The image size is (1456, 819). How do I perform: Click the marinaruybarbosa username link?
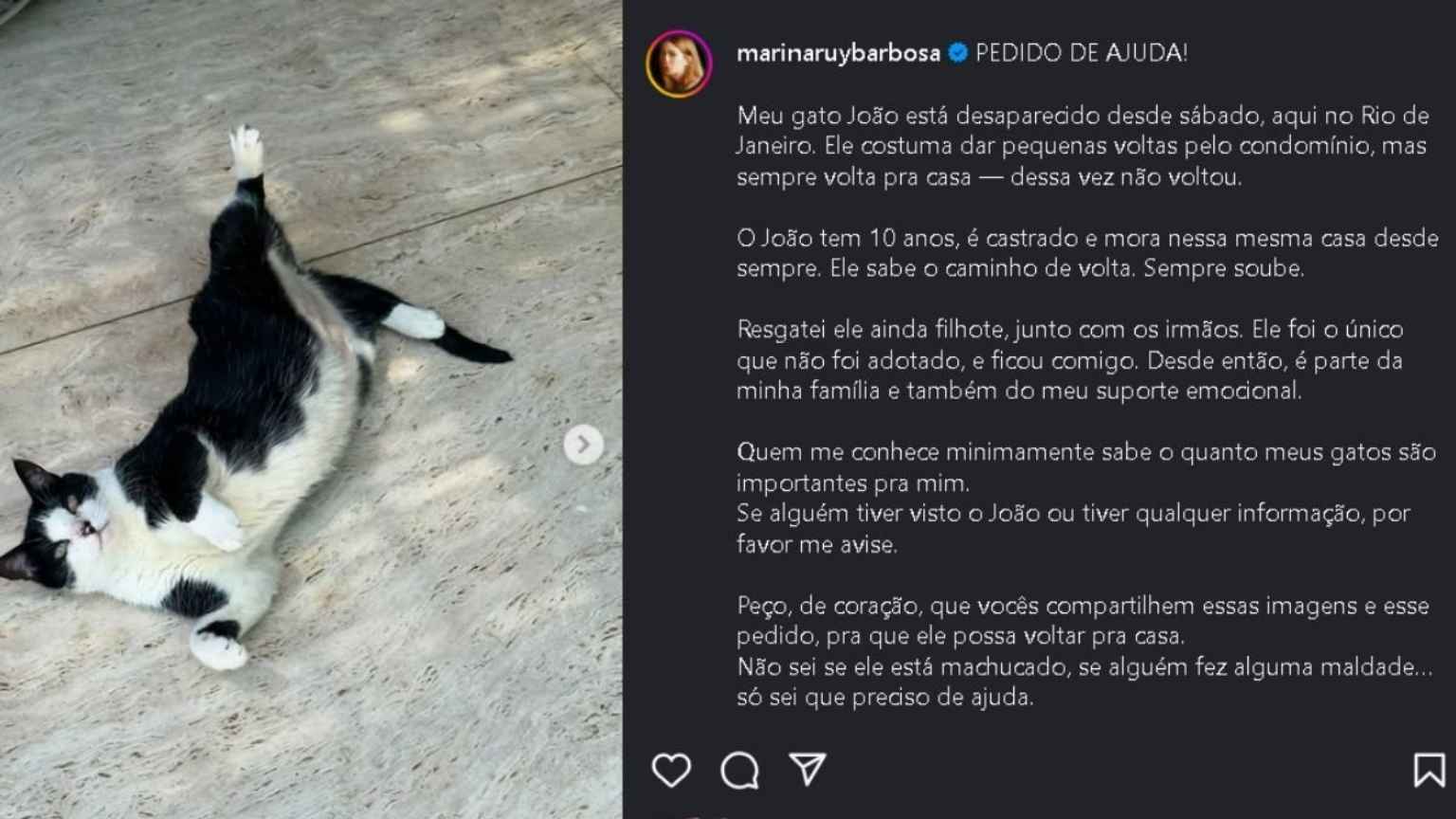[838, 53]
